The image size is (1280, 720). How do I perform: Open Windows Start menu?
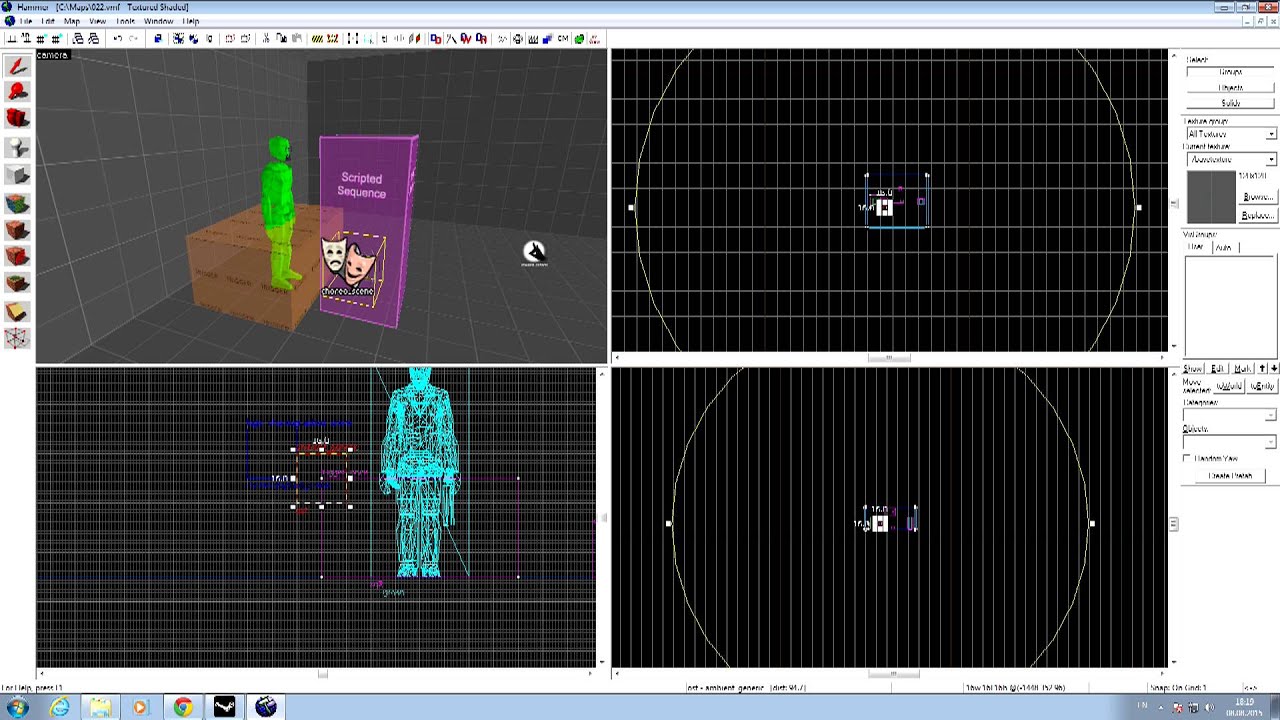pos(17,707)
